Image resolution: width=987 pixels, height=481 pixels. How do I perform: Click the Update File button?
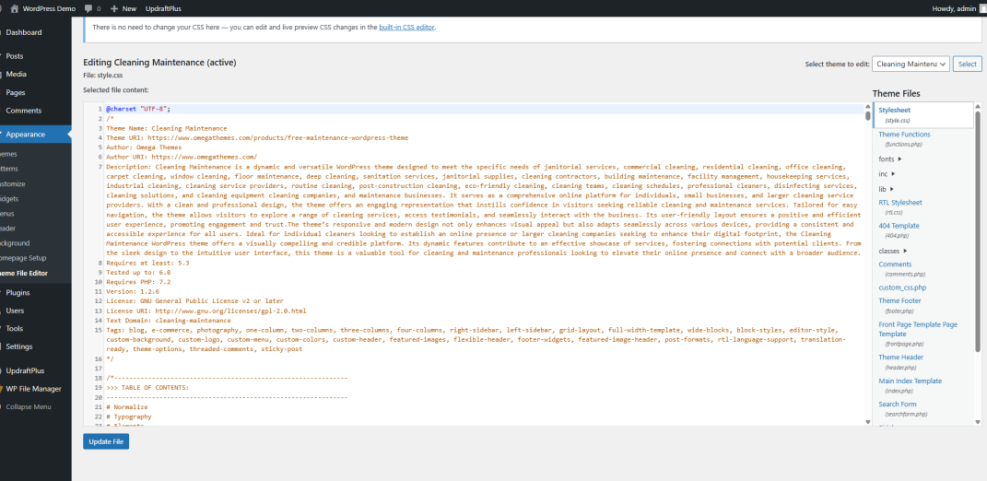[x=106, y=442]
